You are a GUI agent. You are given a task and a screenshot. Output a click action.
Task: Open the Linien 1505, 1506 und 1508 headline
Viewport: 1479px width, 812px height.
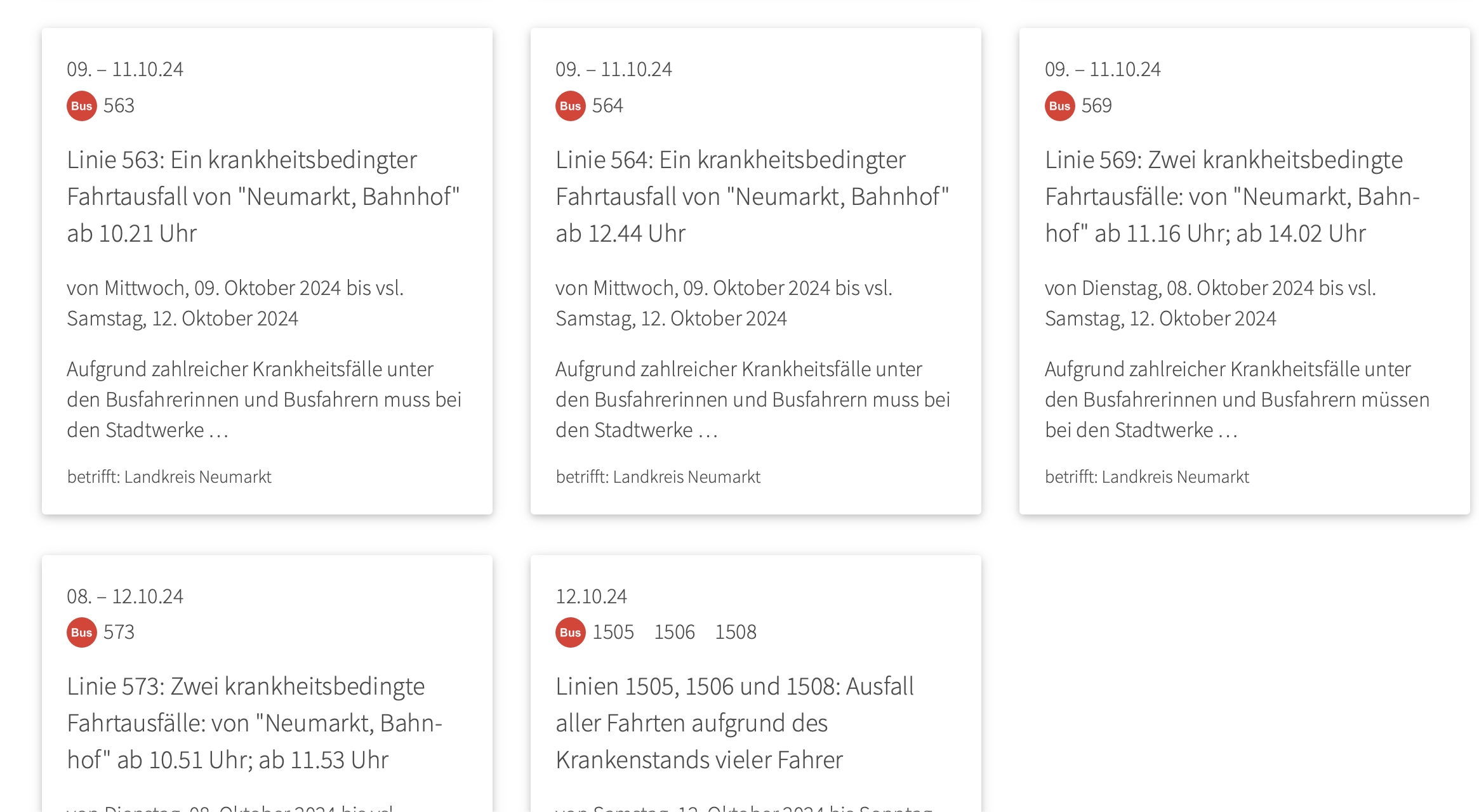(x=734, y=723)
